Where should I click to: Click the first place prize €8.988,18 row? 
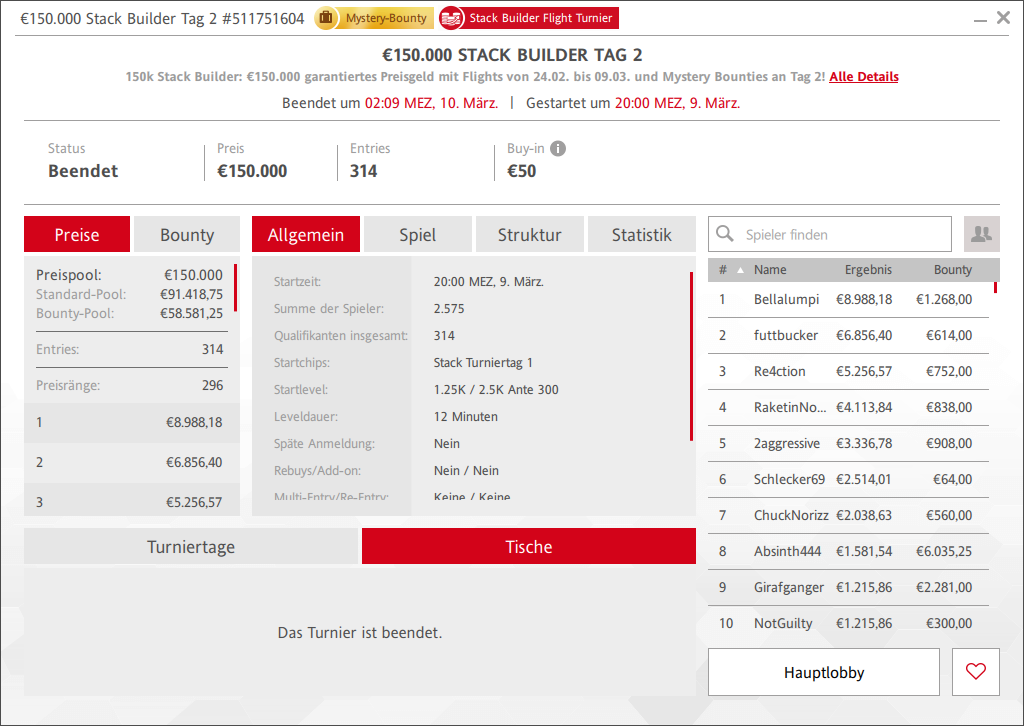132,422
